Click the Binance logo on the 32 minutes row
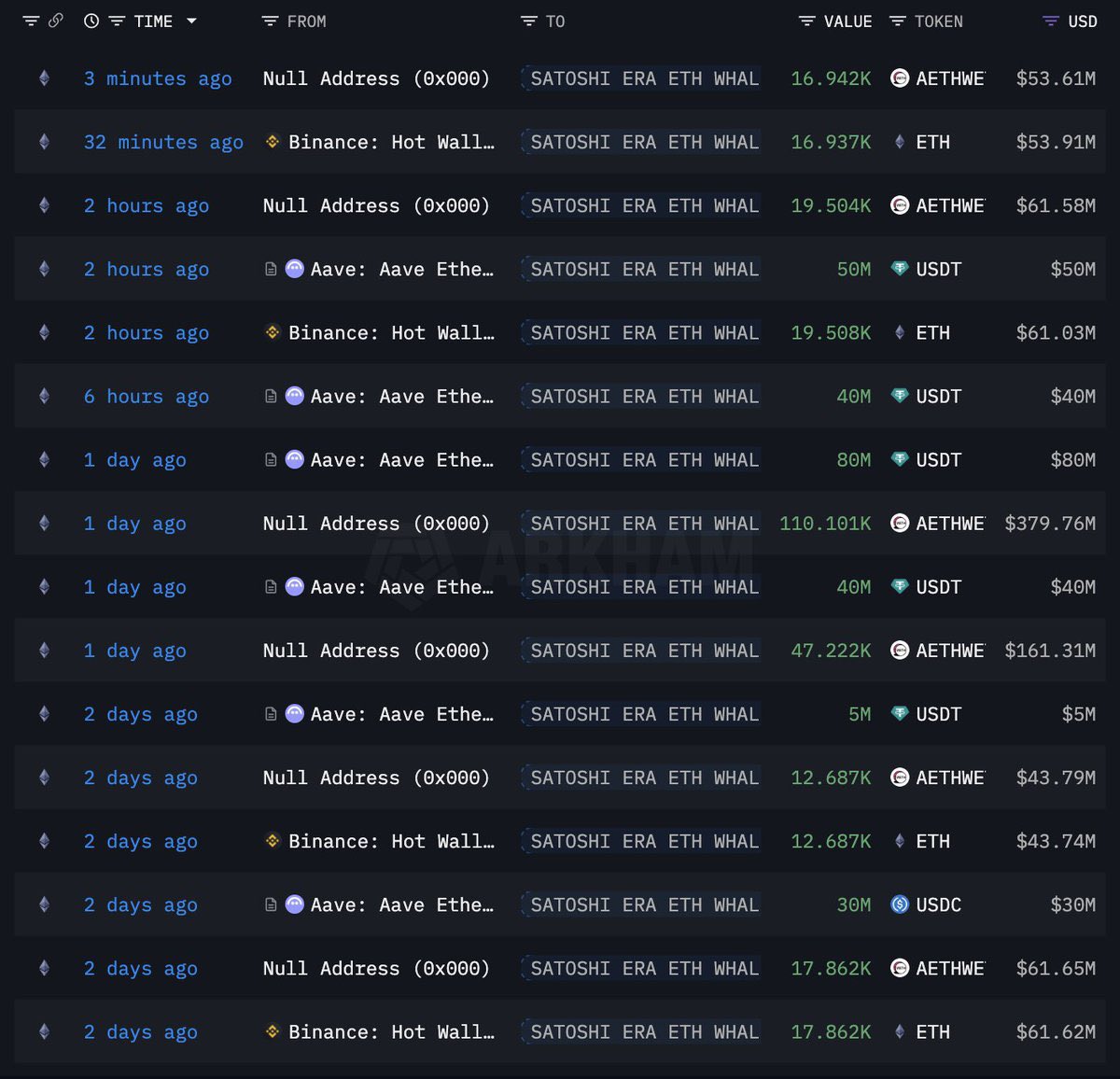The height and width of the screenshot is (1079, 1120). tap(272, 142)
